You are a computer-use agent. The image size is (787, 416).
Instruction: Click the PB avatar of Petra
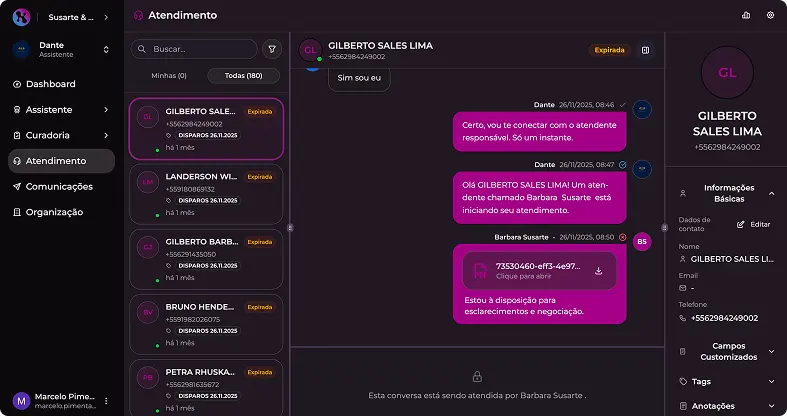point(148,378)
